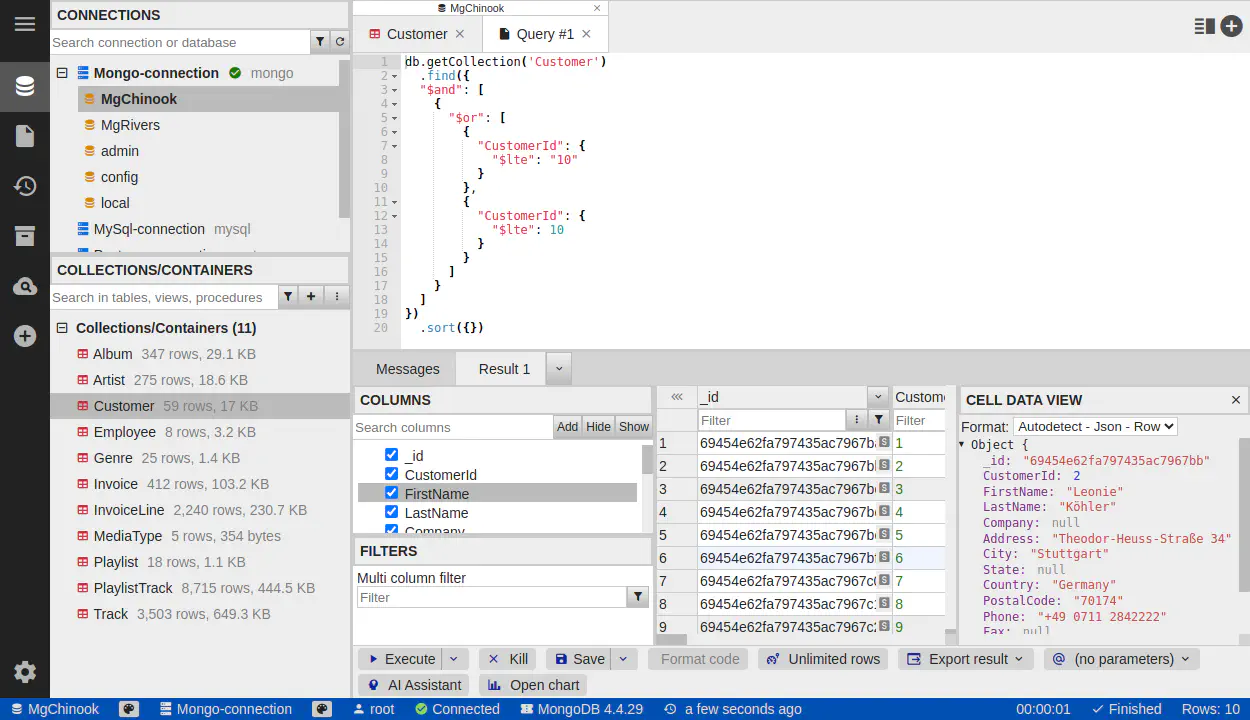Click the Execute button

click(x=400, y=659)
